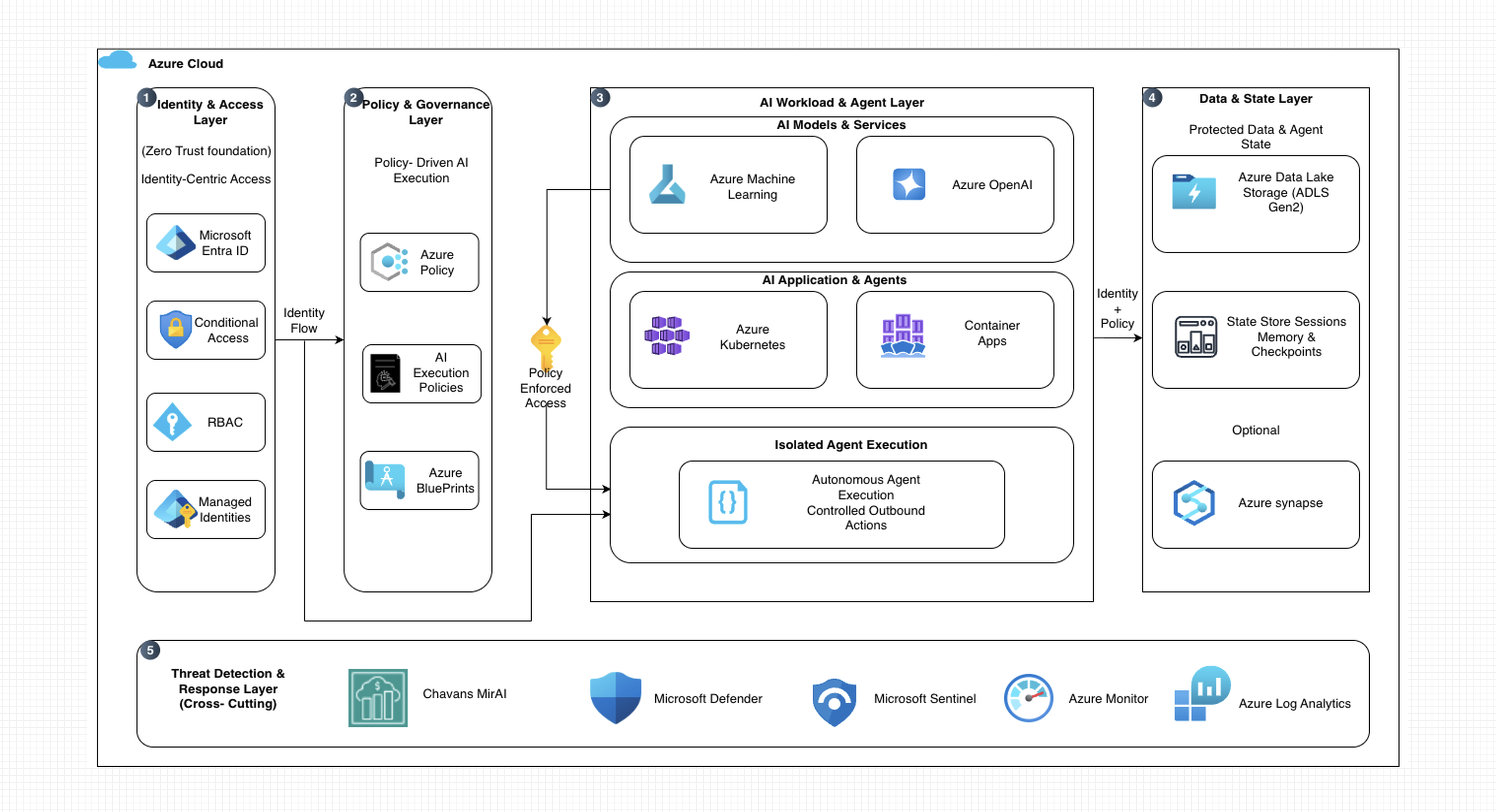Select the Chavans MirAI cloud chart icon

coord(378,698)
